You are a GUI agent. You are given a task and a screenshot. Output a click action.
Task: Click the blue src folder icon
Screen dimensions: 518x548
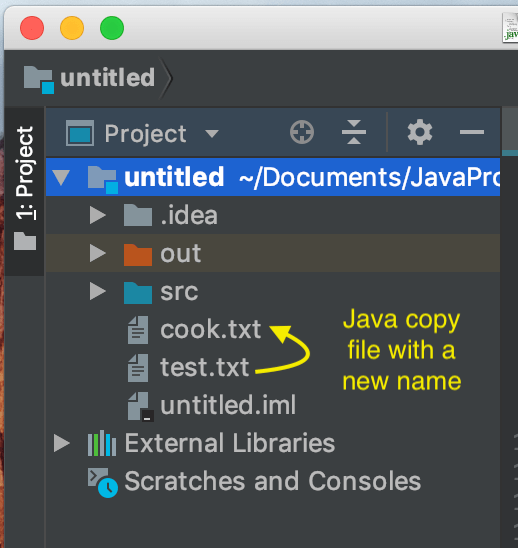pyautogui.click(x=138, y=293)
